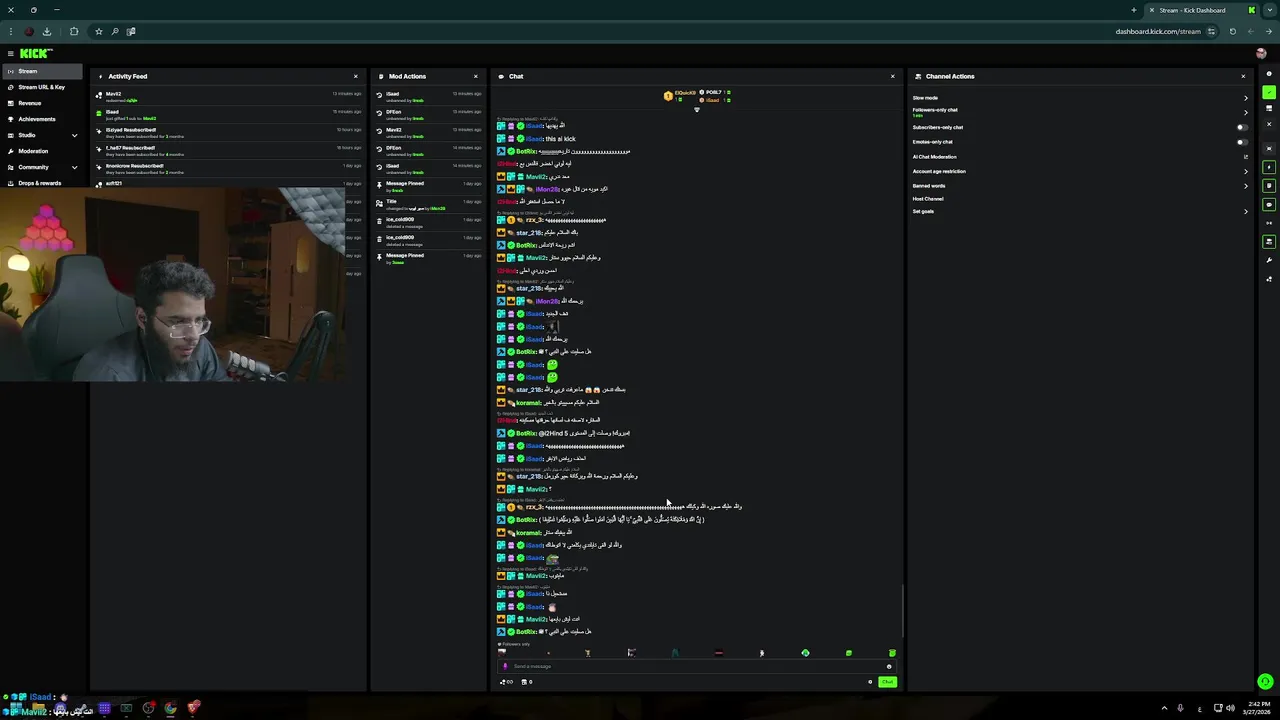Go to the Revenue page
This screenshot has height=720, width=1280.
click(x=41, y=103)
